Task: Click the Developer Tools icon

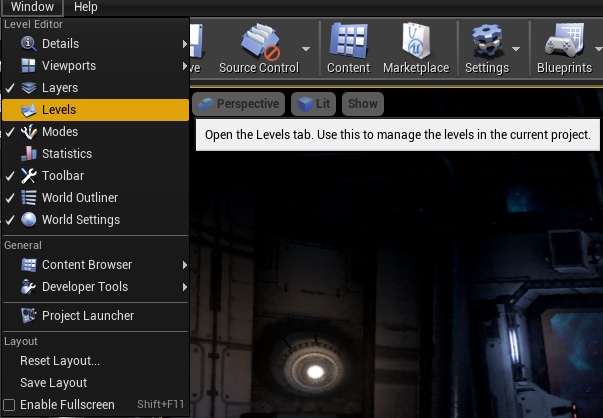Action: click(x=28, y=287)
